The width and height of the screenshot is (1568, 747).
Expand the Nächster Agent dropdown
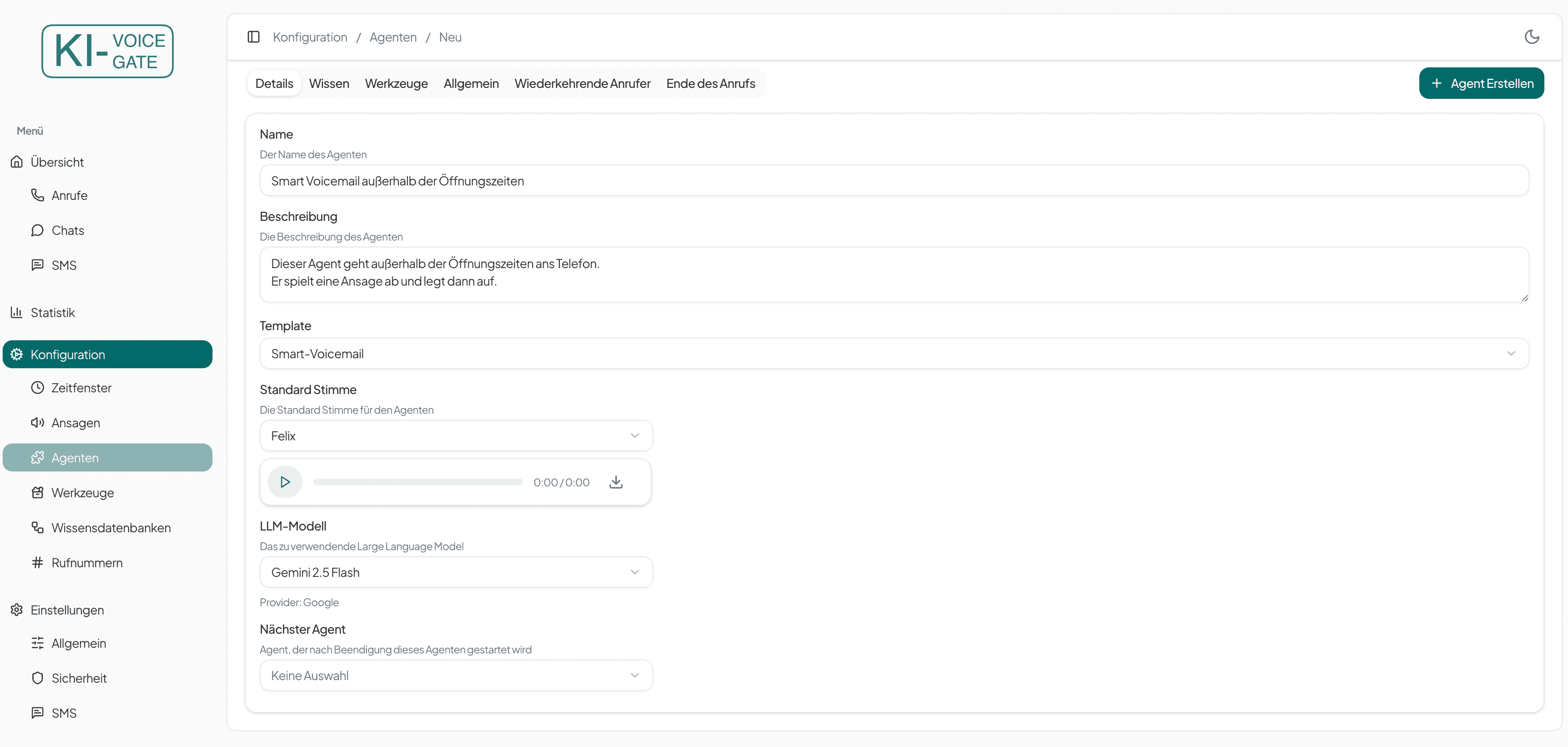click(x=456, y=676)
